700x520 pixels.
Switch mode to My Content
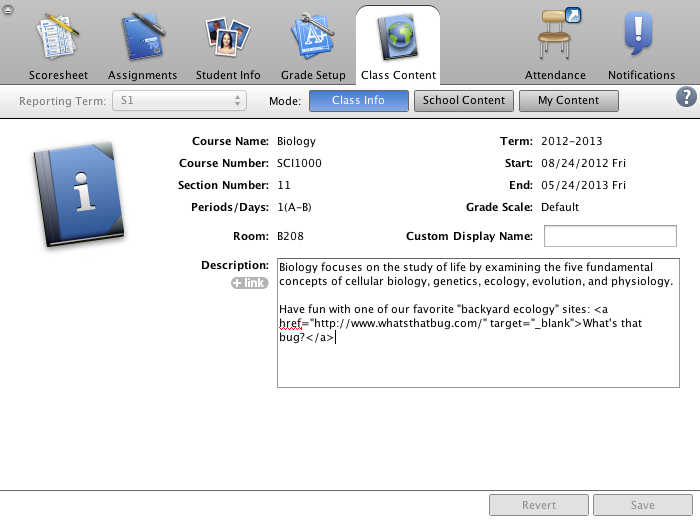point(568,100)
